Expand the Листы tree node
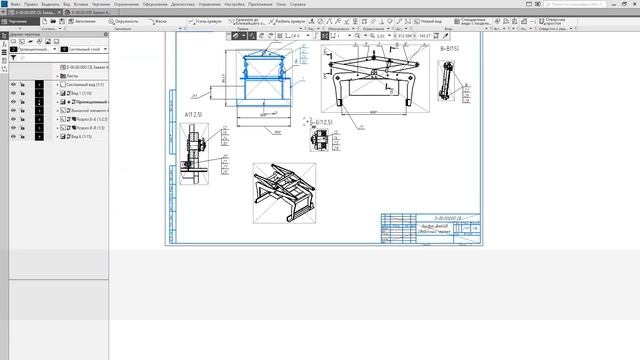Screen dimensions: 640x360 coord(58,76)
